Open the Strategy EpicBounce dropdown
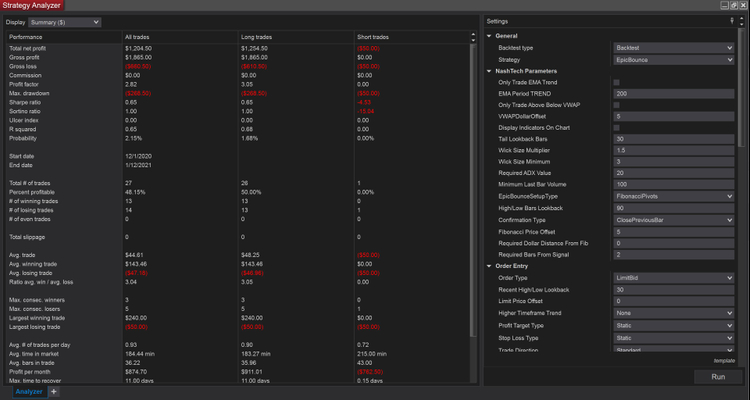The width and height of the screenshot is (750, 400). tap(673, 59)
